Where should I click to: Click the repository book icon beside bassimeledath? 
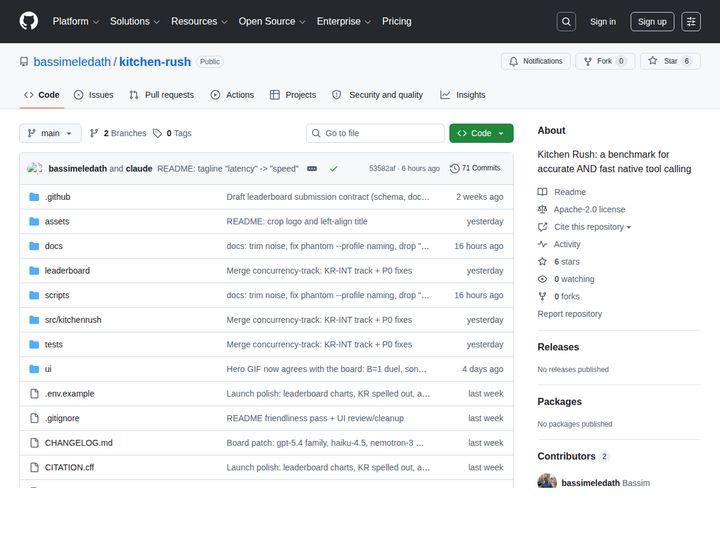[24, 62]
